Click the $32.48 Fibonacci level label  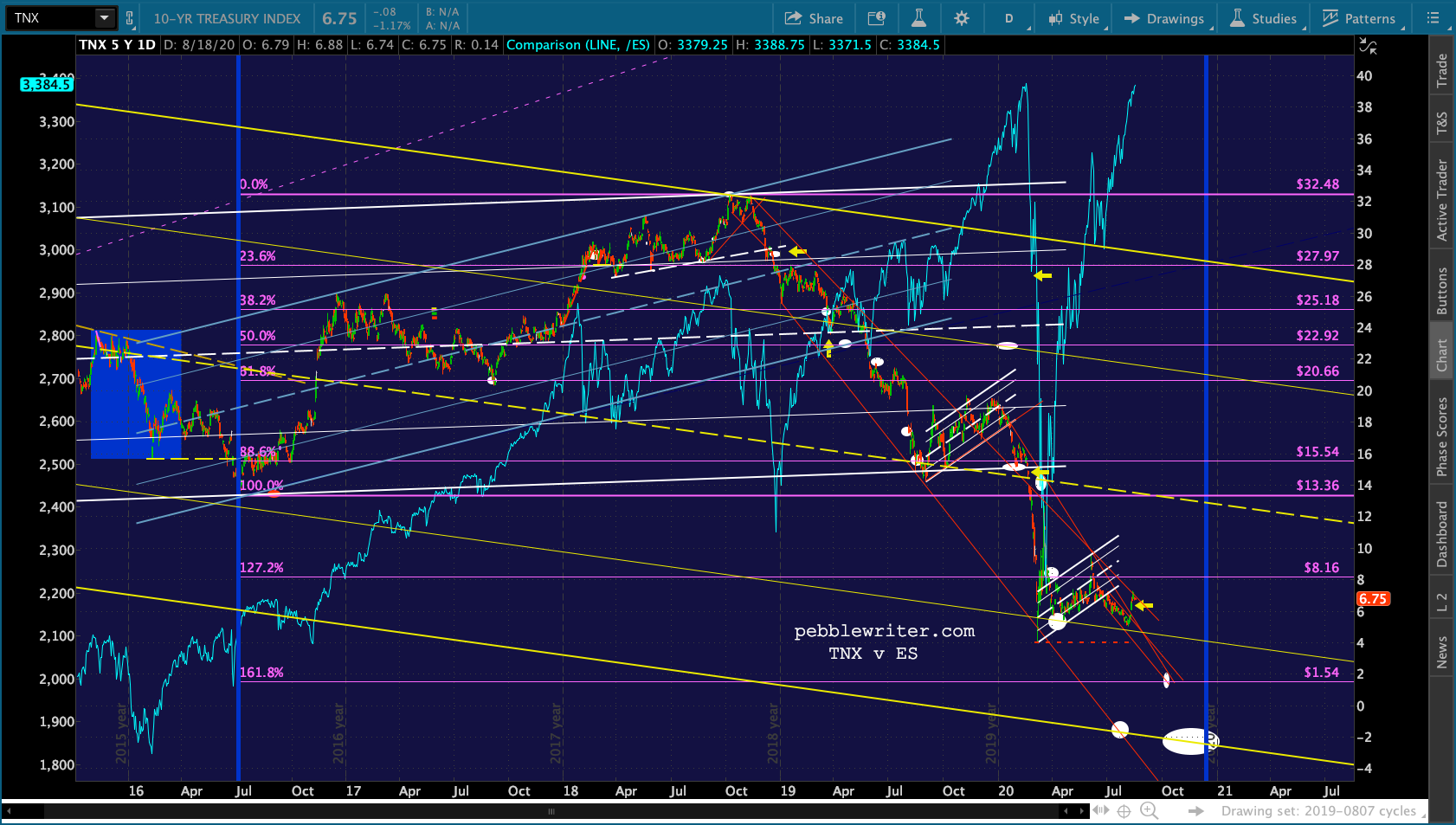pos(1317,184)
